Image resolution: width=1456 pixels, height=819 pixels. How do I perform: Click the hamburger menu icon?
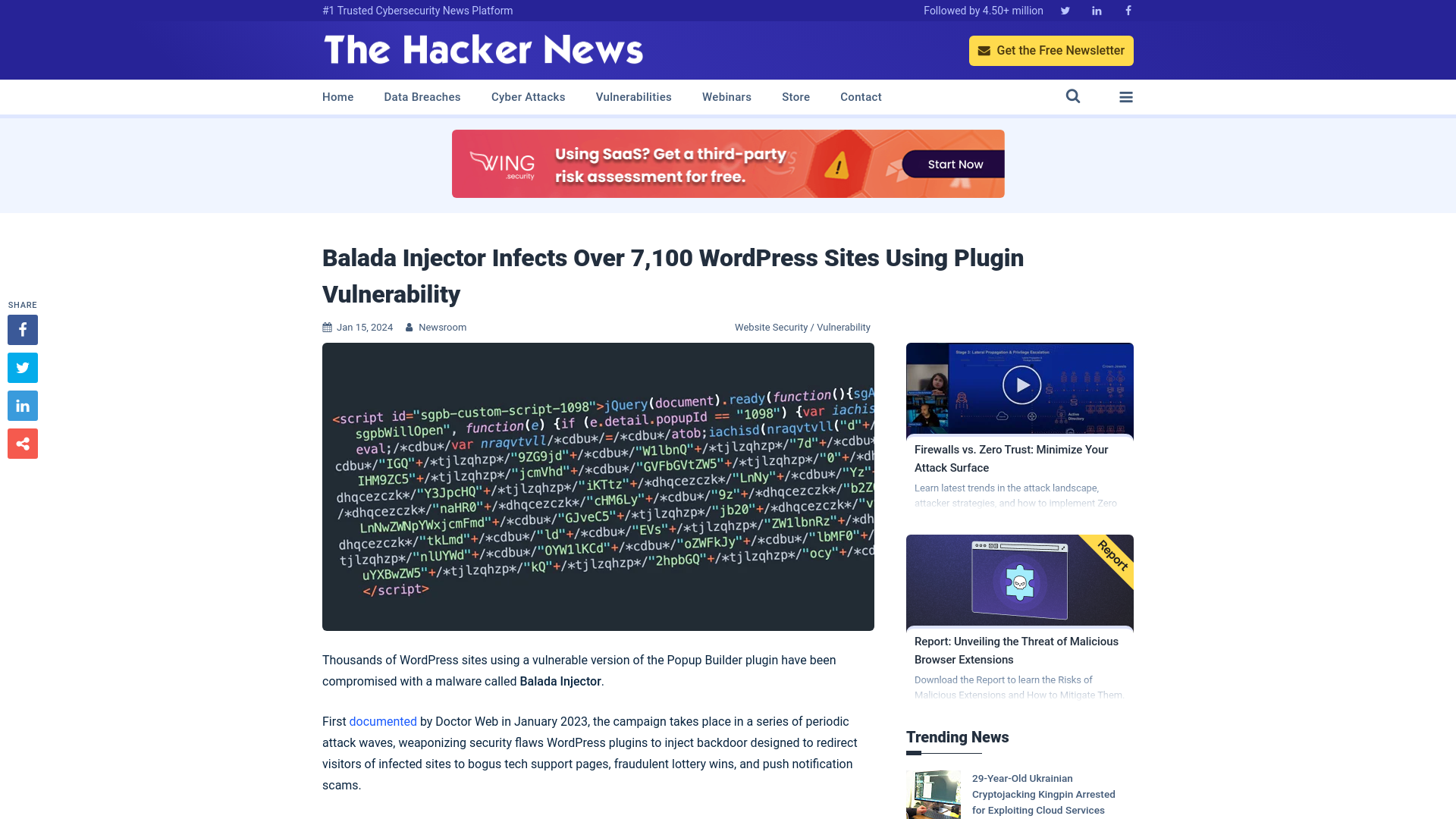[x=1125, y=96]
